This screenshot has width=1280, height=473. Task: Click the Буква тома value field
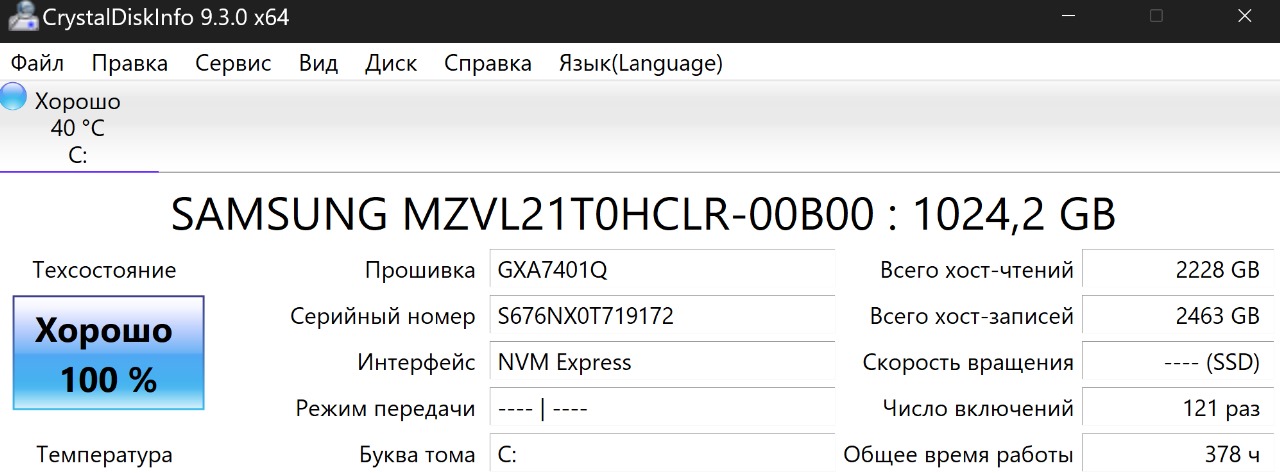tap(662, 455)
